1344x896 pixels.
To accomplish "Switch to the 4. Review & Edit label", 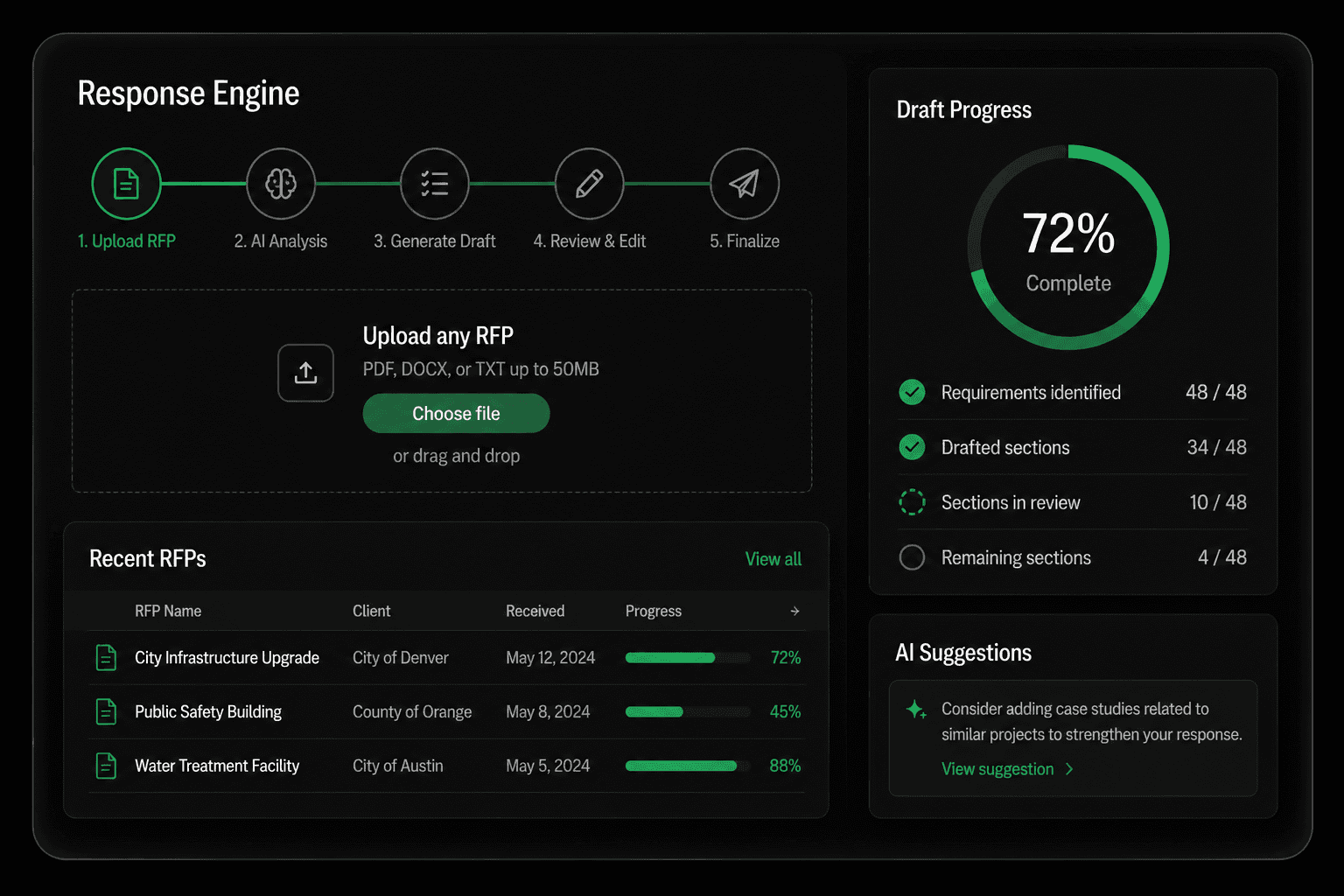I will [590, 241].
